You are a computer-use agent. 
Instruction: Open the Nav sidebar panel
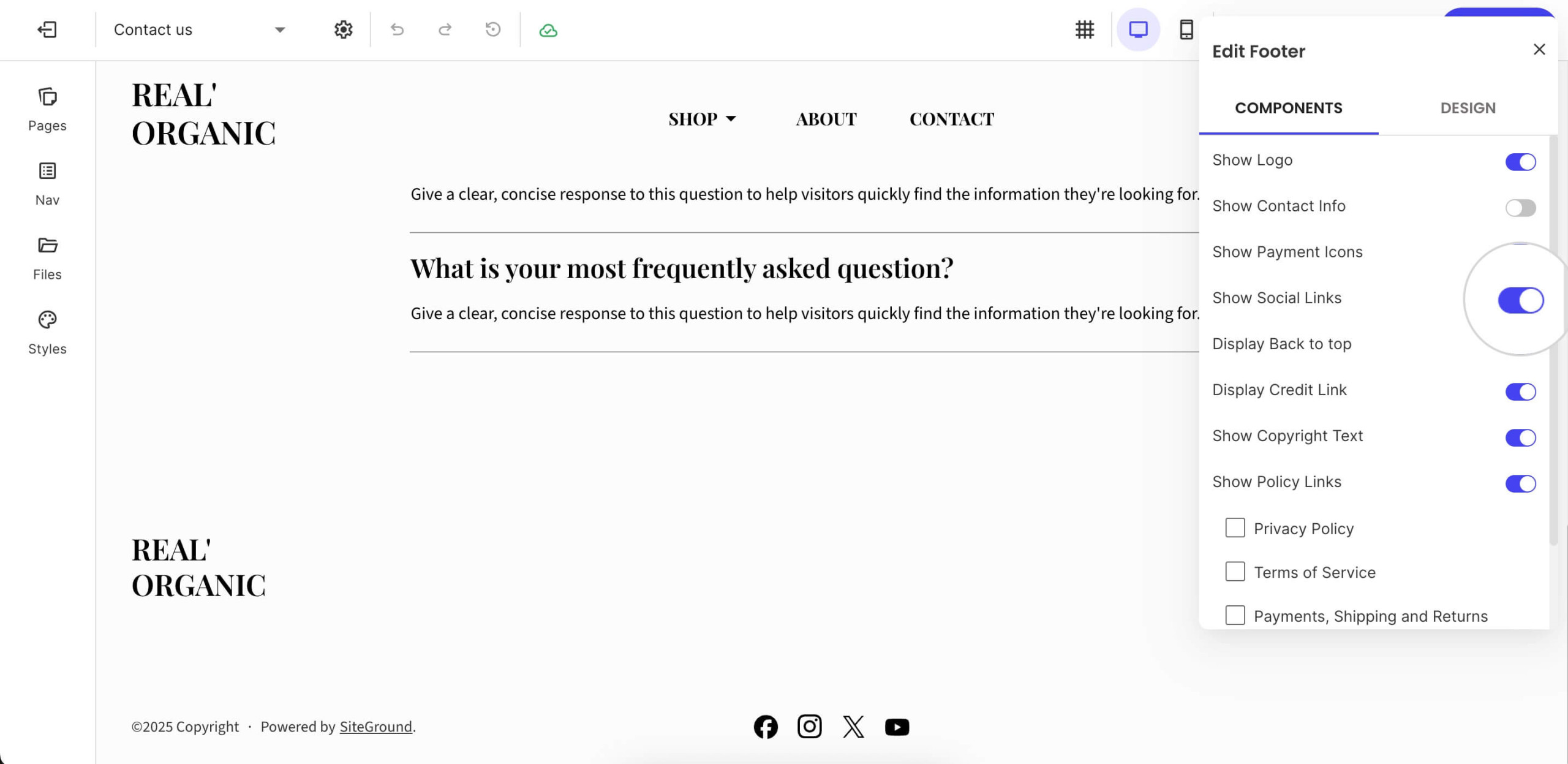point(47,184)
